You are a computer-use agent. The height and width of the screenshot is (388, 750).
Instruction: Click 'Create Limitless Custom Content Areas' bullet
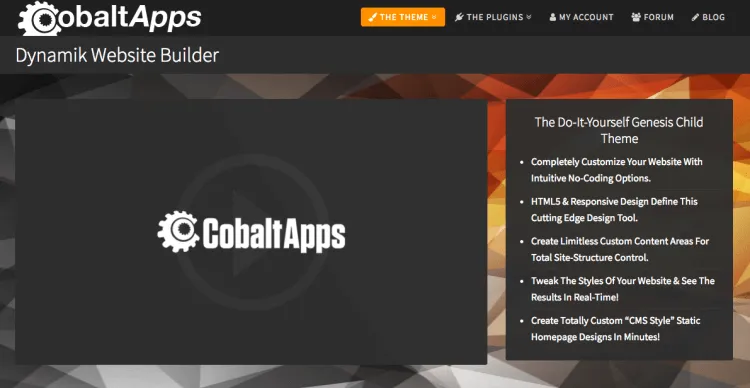point(620,249)
